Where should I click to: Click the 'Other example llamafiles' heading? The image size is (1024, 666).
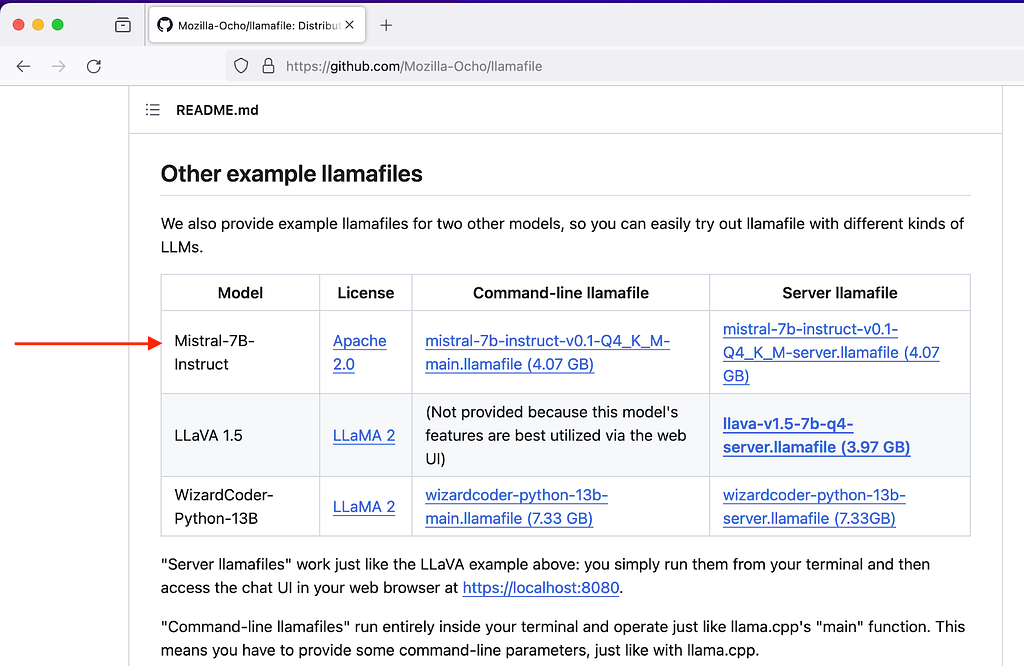point(291,174)
